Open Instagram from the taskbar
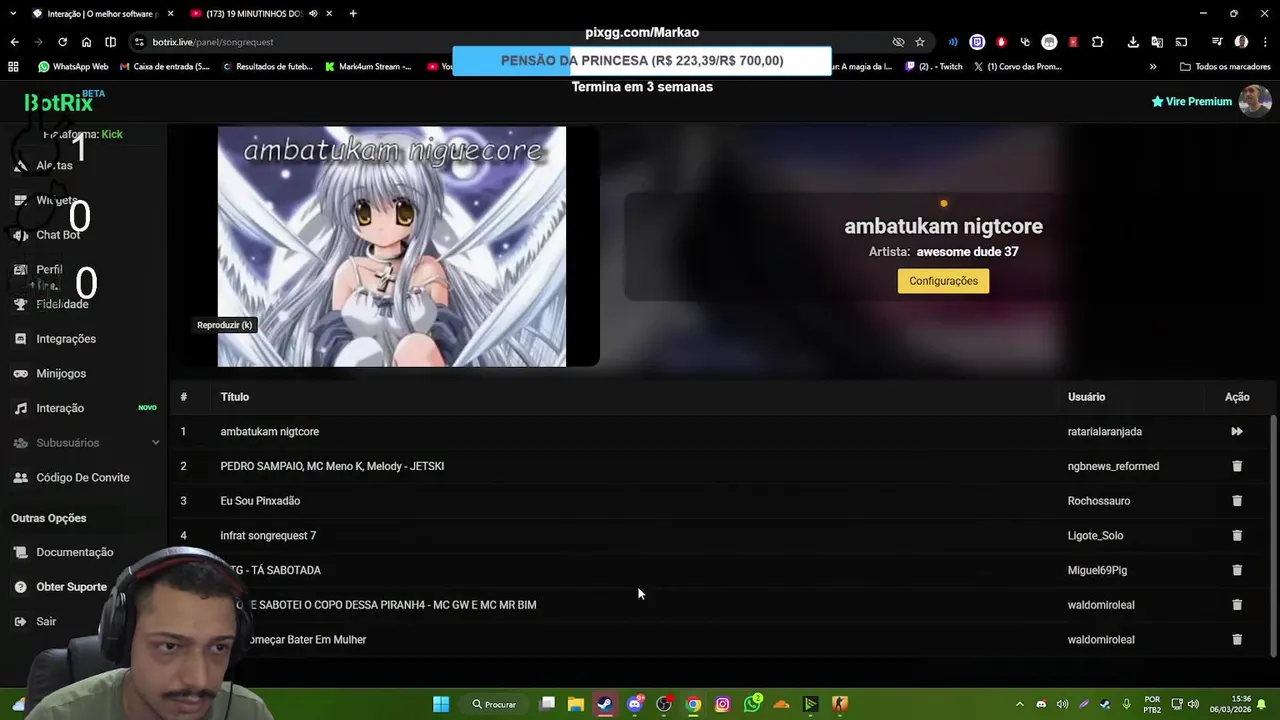 723,704
